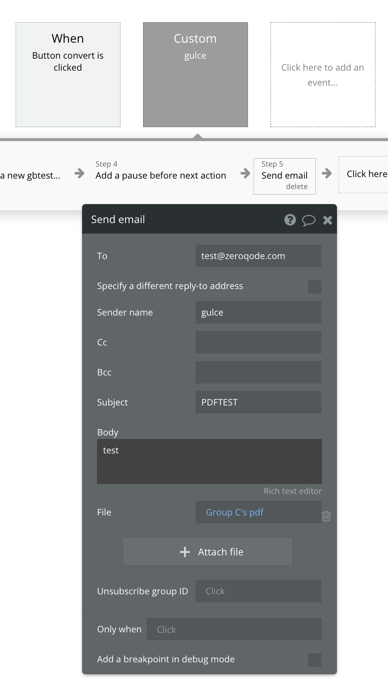Image resolution: width=388 pixels, height=694 pixels.
Task: Select the Button convert is clicked event
Action: tap(68, 74)
